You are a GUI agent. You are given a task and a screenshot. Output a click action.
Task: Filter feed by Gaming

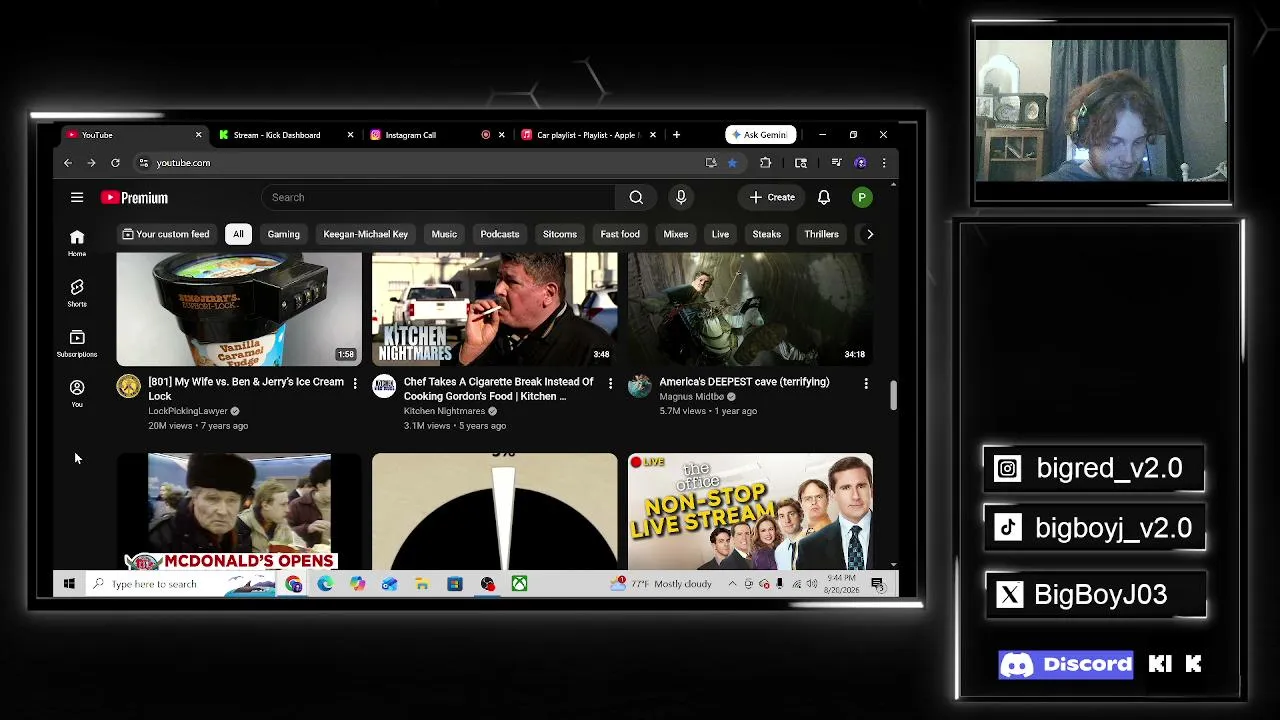click(284, 234)
